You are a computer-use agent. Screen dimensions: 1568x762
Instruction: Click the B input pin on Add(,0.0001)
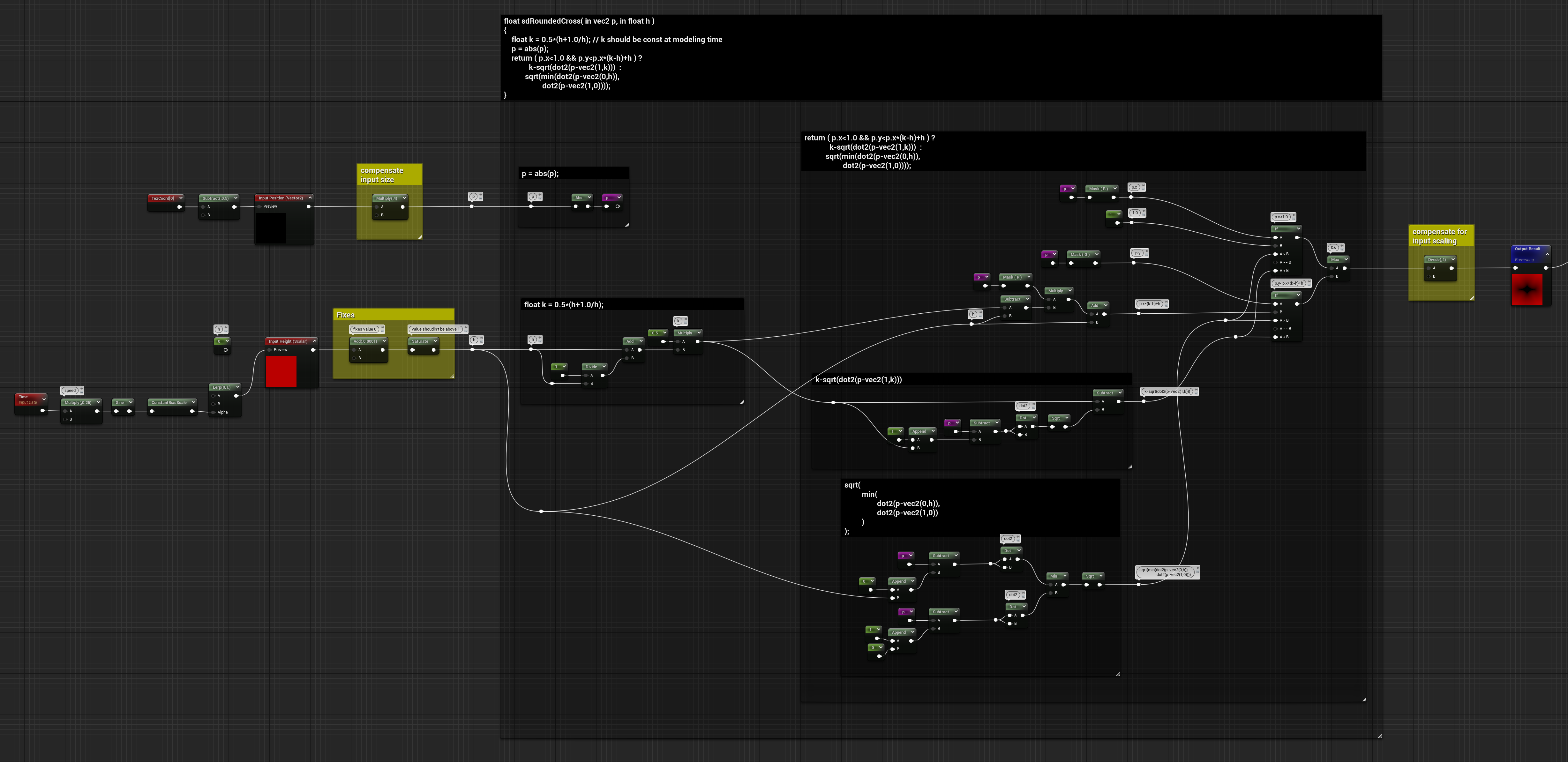point(354,358)
